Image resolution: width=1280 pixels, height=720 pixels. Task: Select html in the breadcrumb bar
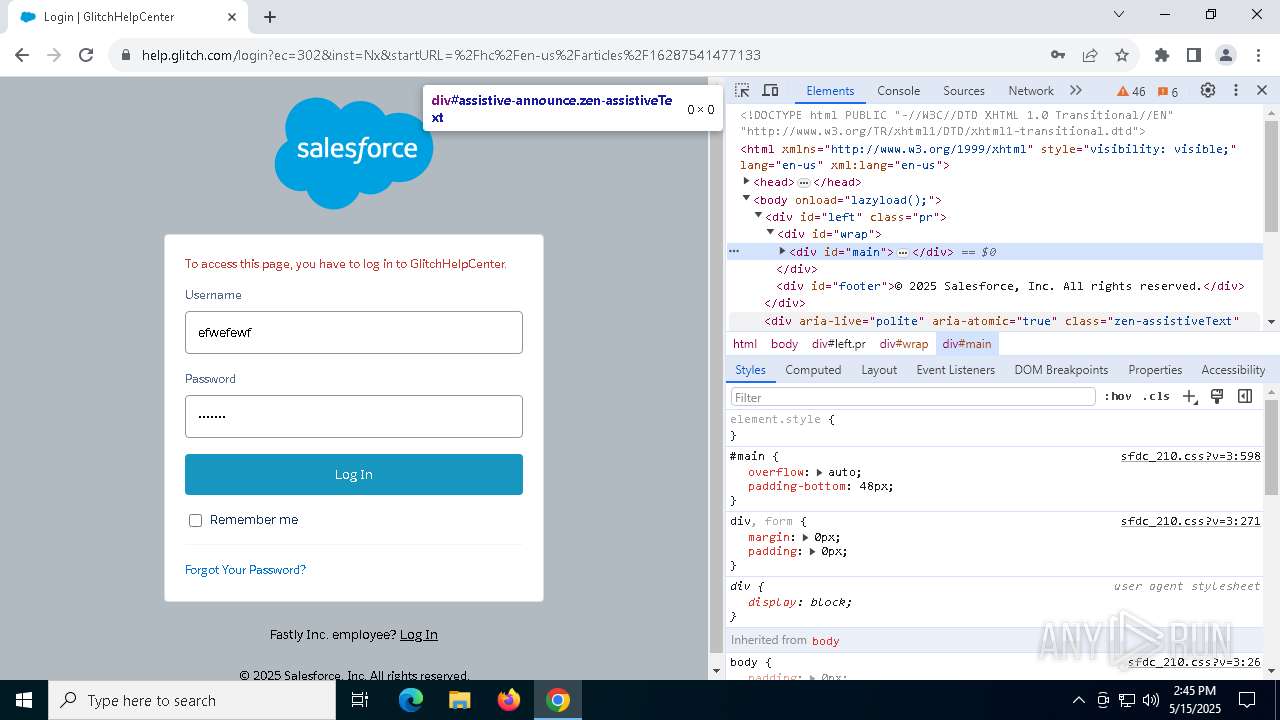(x=745, y=344)
